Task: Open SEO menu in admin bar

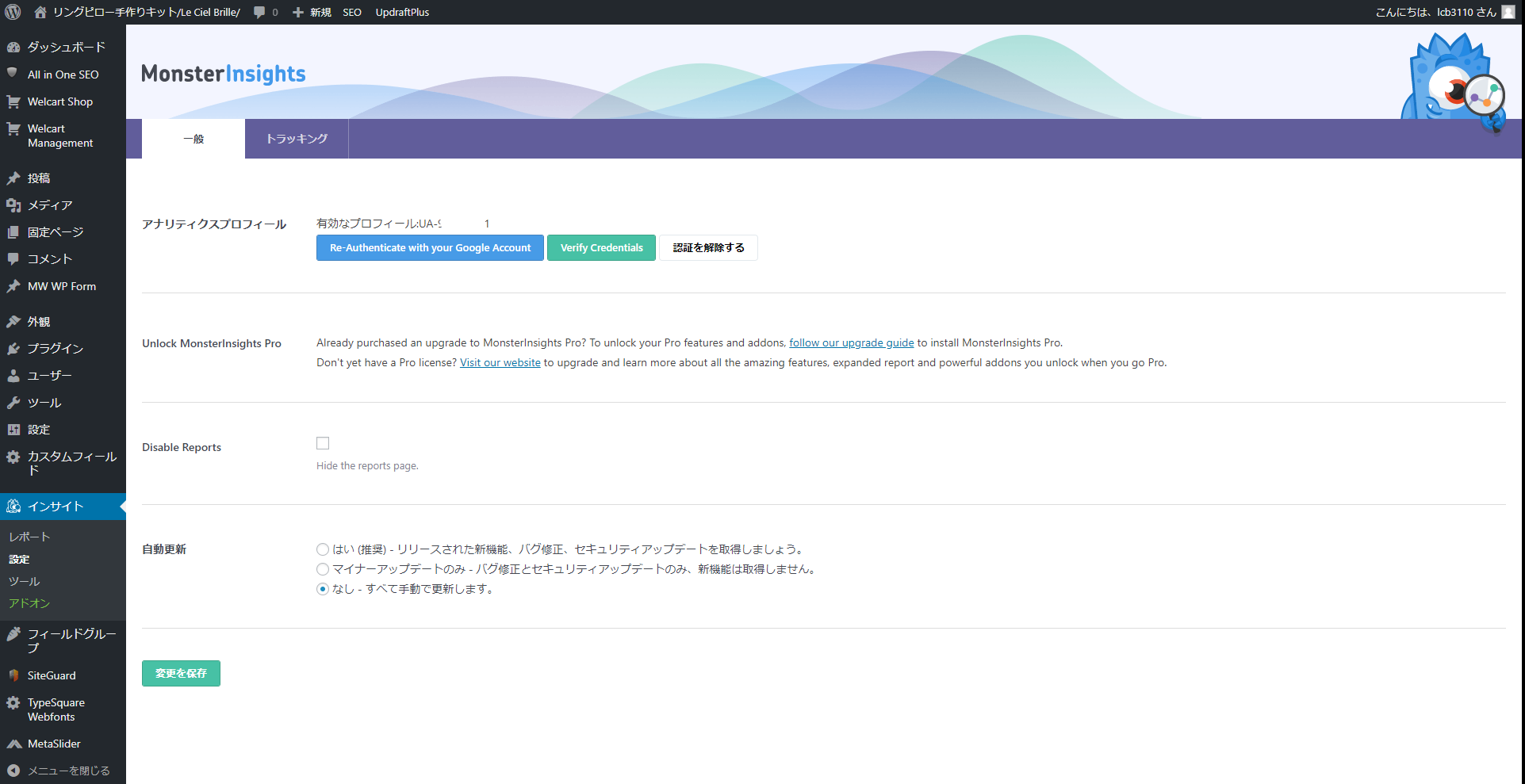Action: (352, 12)
